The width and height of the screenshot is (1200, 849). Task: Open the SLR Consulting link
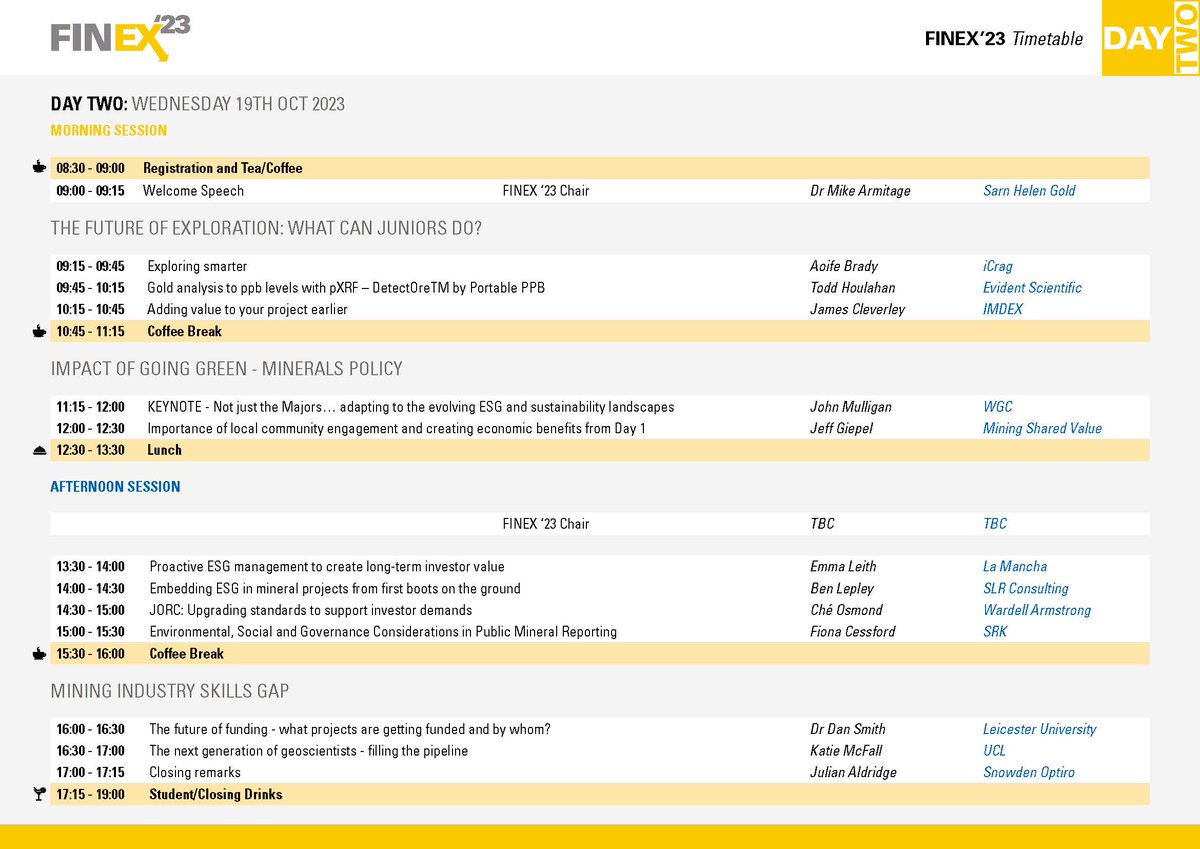[x=1026, y=589]
